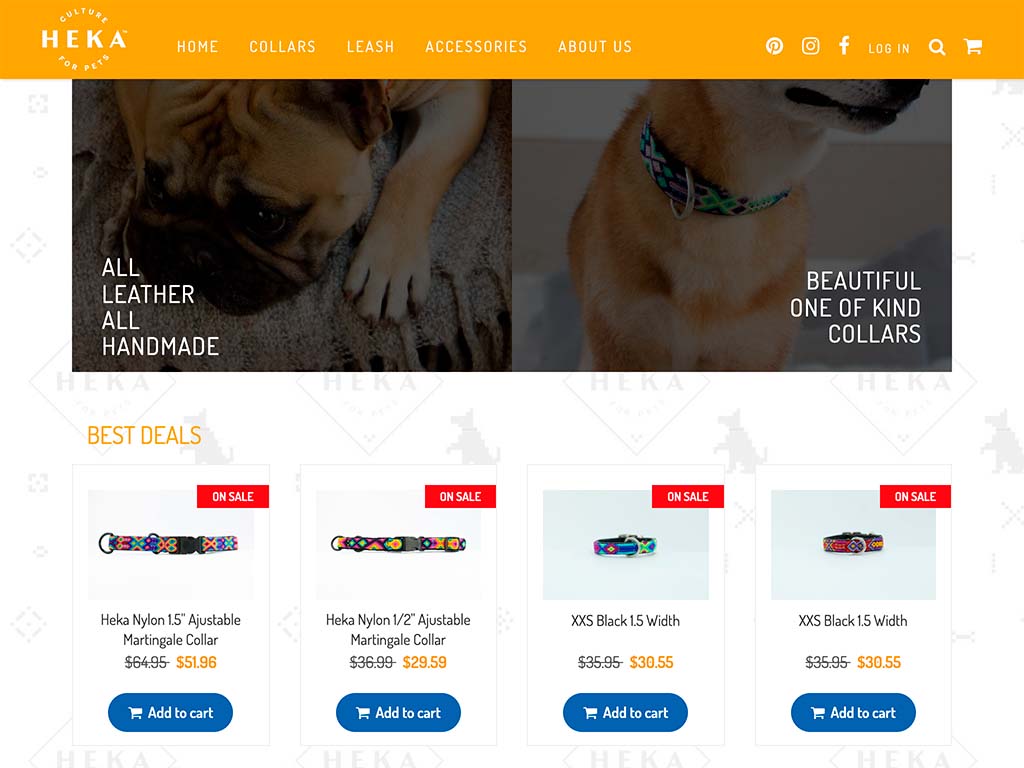This screenshot has height=768, width=1024.
Task: Open the Instagram icon link
Action: tap(810, 46)
